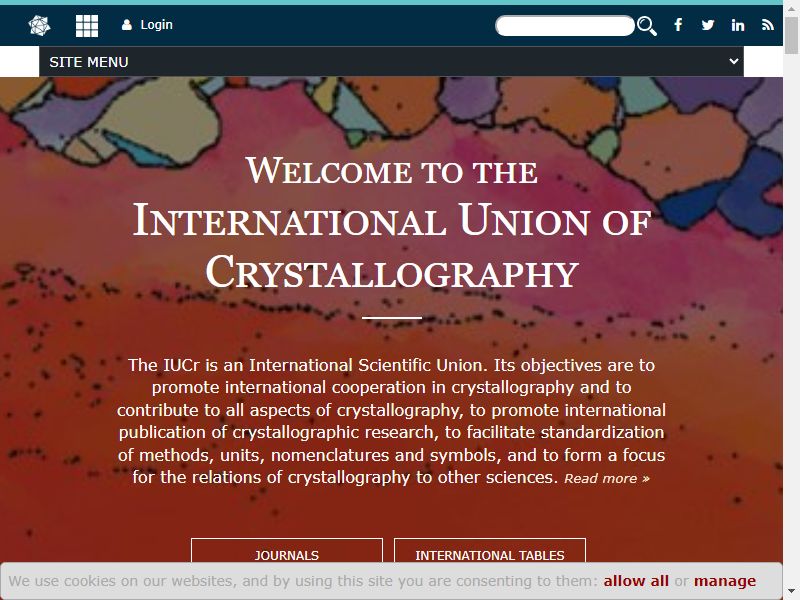Open the RSS feed icon

pyautogui.click(x=767, y=24)
